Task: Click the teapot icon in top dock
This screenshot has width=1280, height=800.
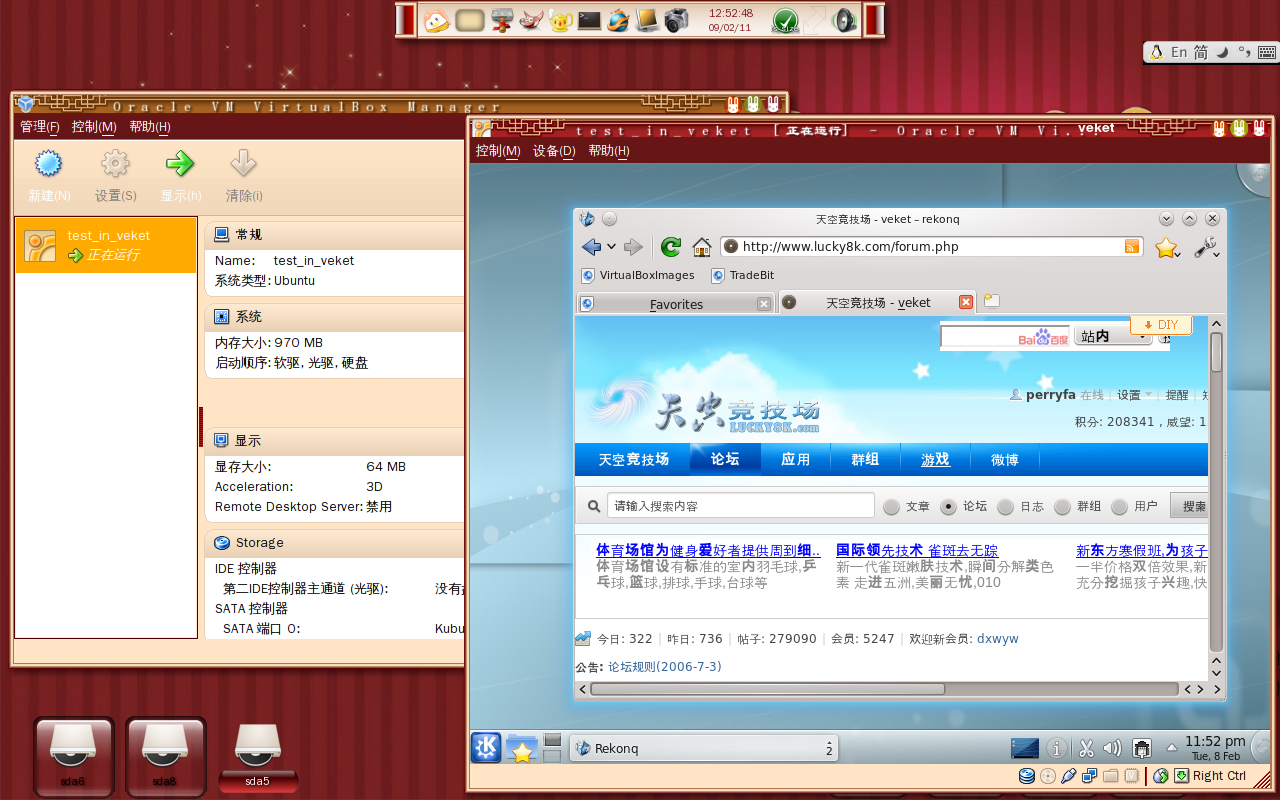Action: (x=559, y=19)
